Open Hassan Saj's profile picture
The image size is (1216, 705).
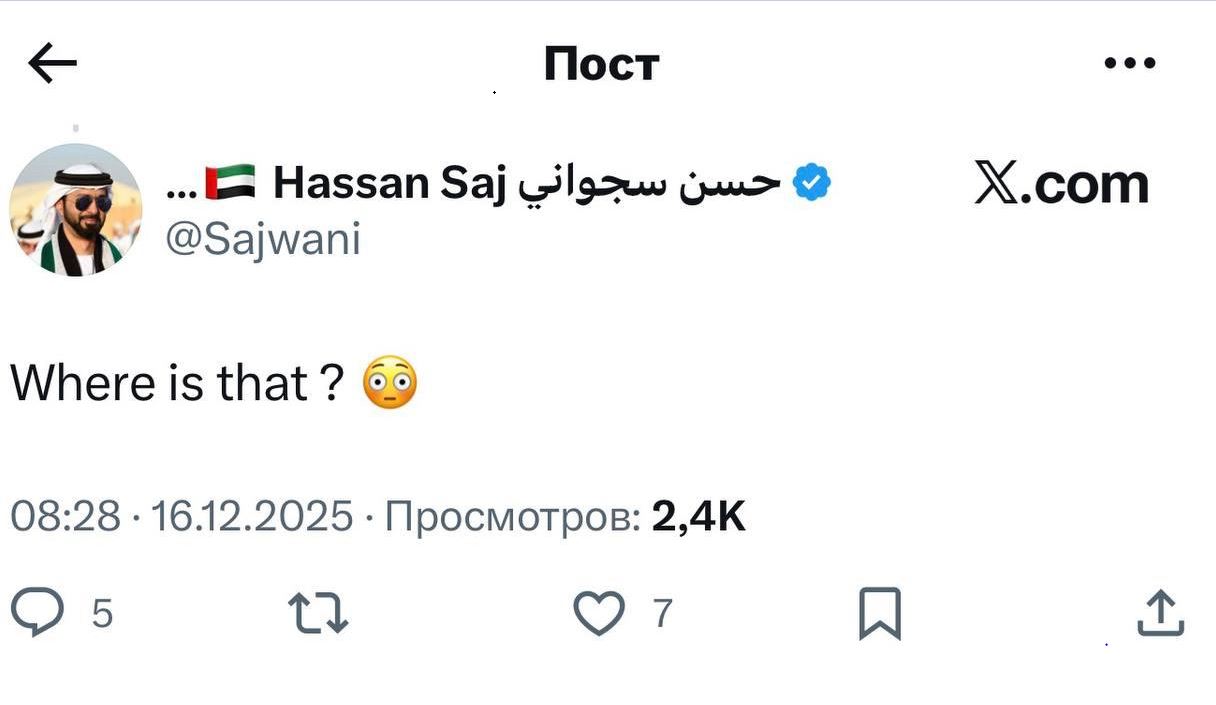pos(76,210)
